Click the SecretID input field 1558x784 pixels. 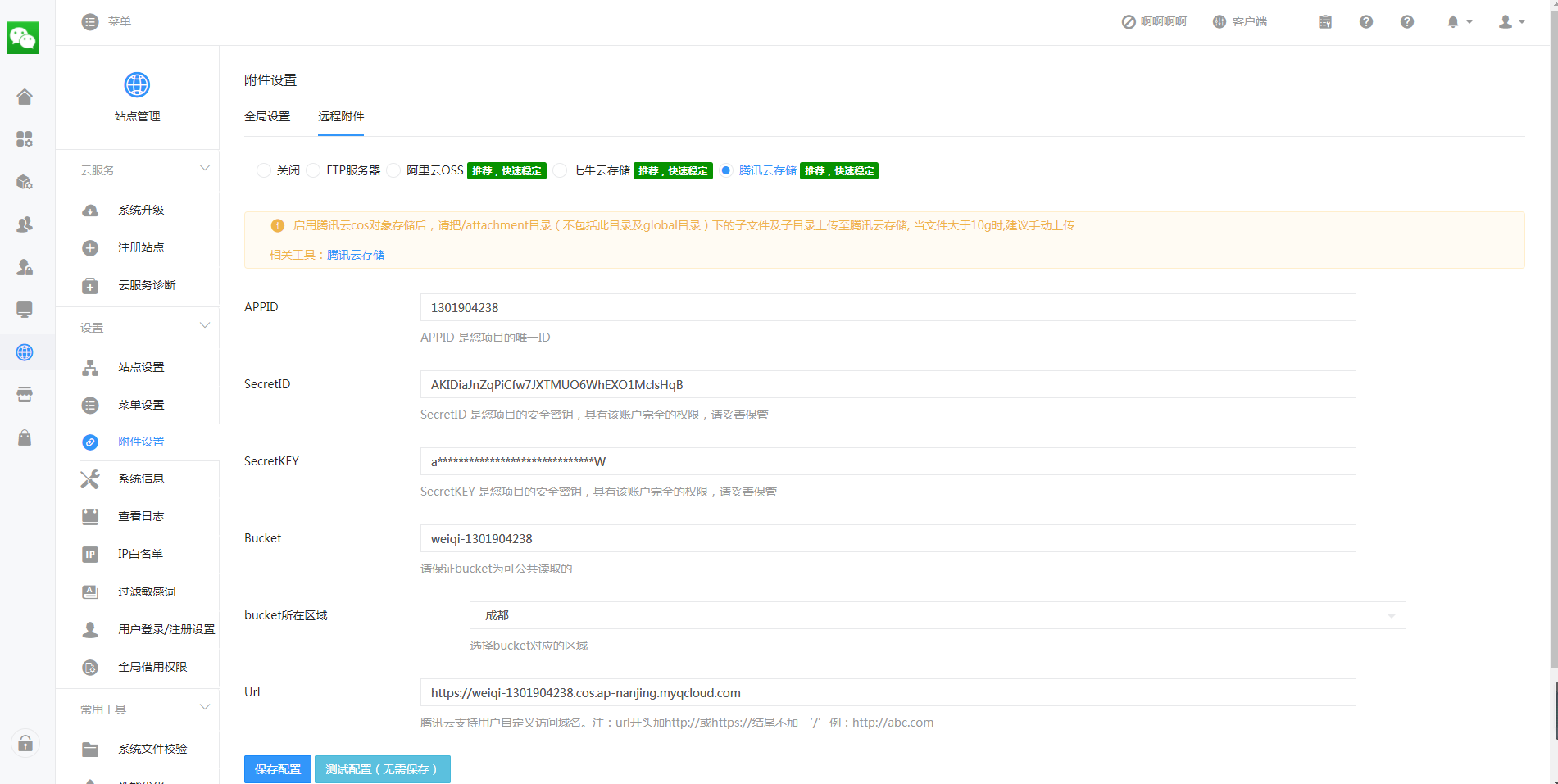(888, 384)
